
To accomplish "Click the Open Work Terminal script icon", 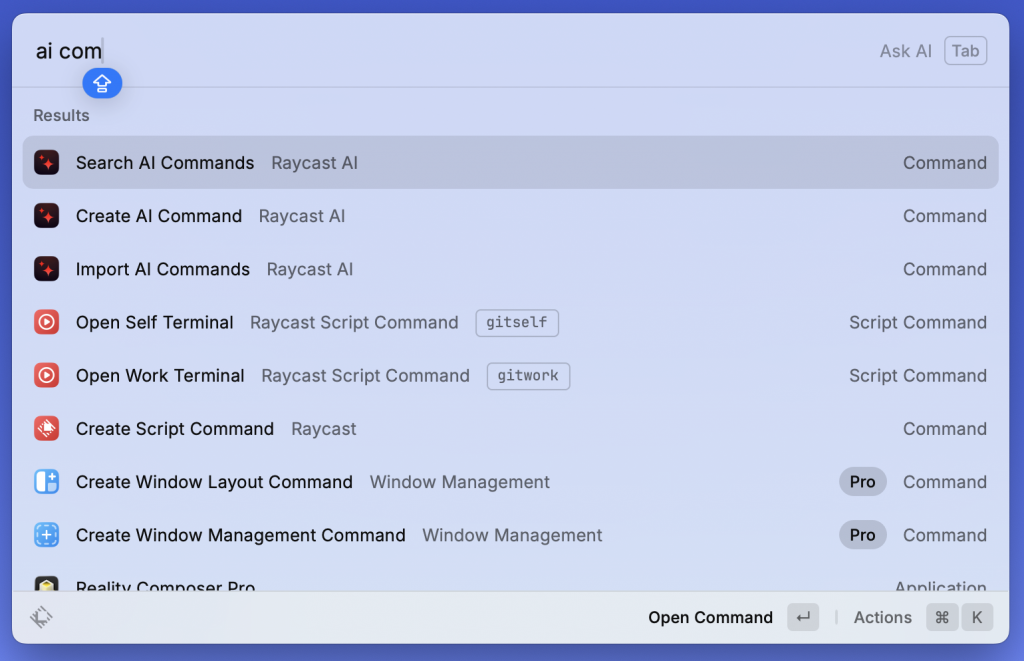I will 46,376.
